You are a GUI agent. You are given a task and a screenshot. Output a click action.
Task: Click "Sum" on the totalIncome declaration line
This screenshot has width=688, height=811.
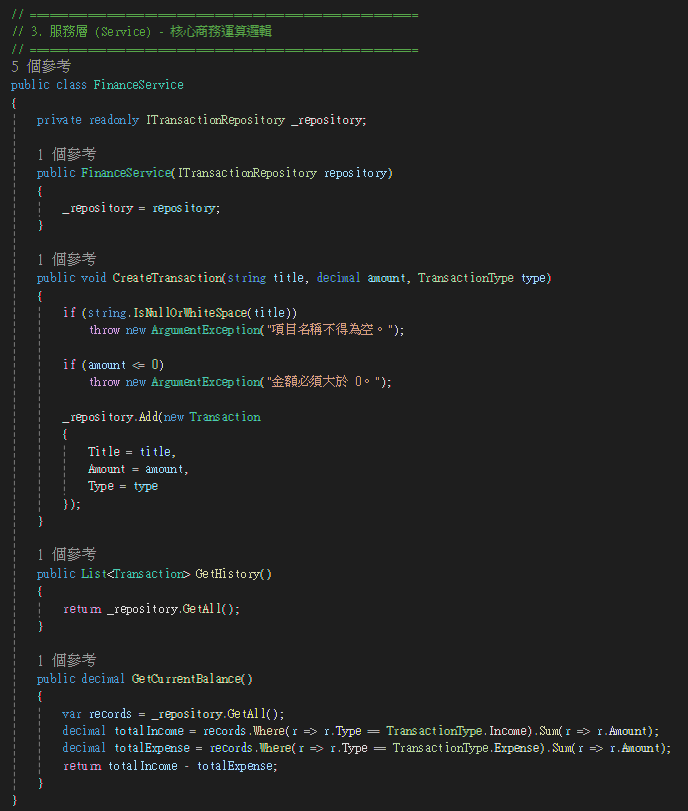point(549,731)
